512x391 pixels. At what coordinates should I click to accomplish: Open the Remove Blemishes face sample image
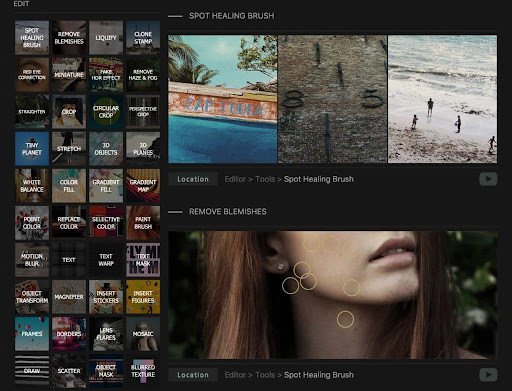[x=333, y=295]
